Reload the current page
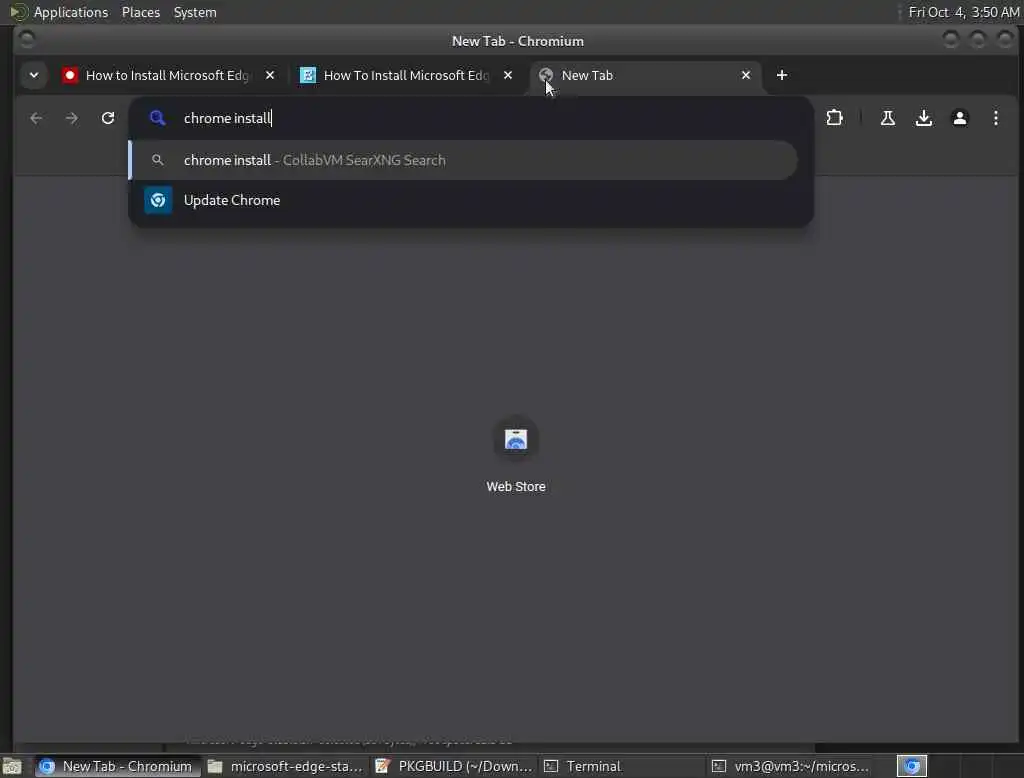The image size is (1024, 778). (x=108, y=118)
